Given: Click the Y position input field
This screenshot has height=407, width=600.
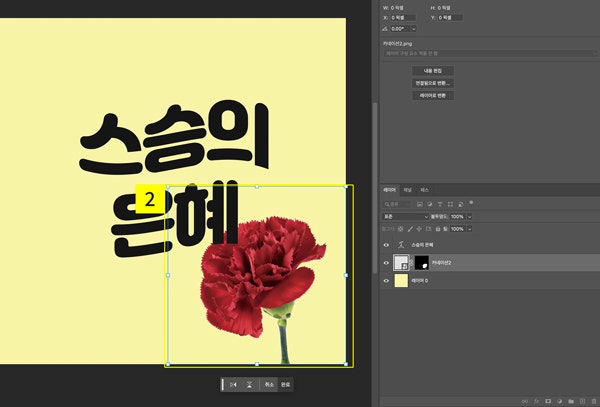Looking at the screenshot, I should (450, 18).
